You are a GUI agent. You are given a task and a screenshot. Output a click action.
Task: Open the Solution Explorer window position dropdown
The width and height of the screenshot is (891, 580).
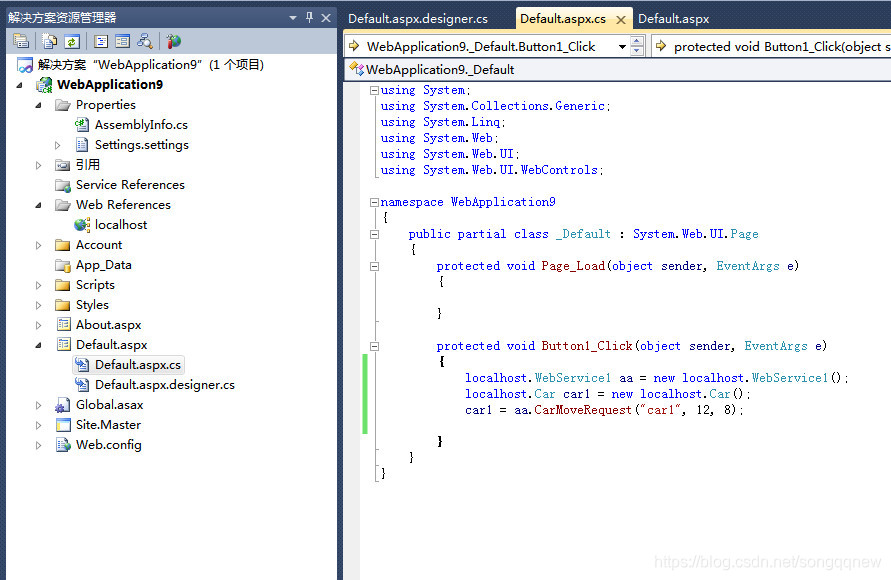(293, 18)
